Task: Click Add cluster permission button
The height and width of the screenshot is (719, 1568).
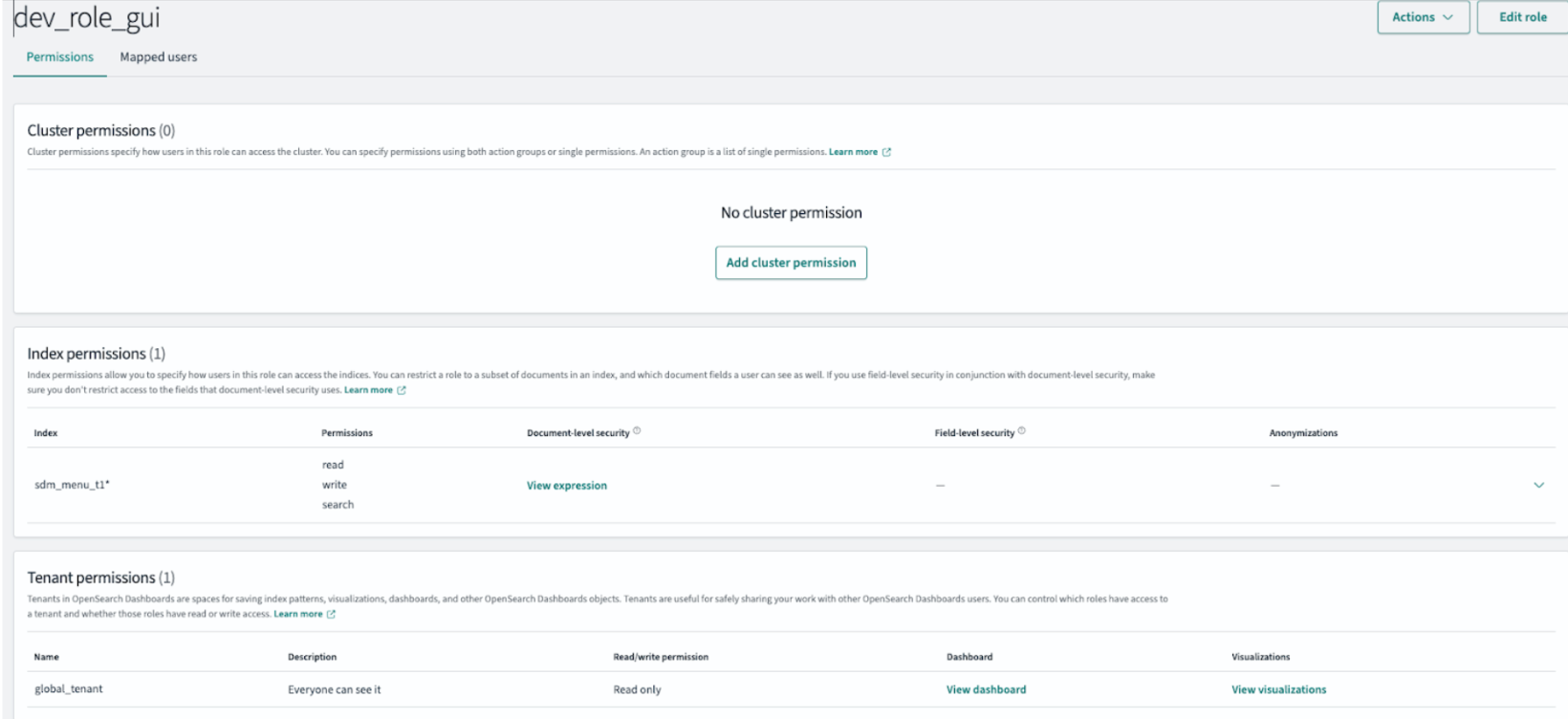Action: click(791, 263)
